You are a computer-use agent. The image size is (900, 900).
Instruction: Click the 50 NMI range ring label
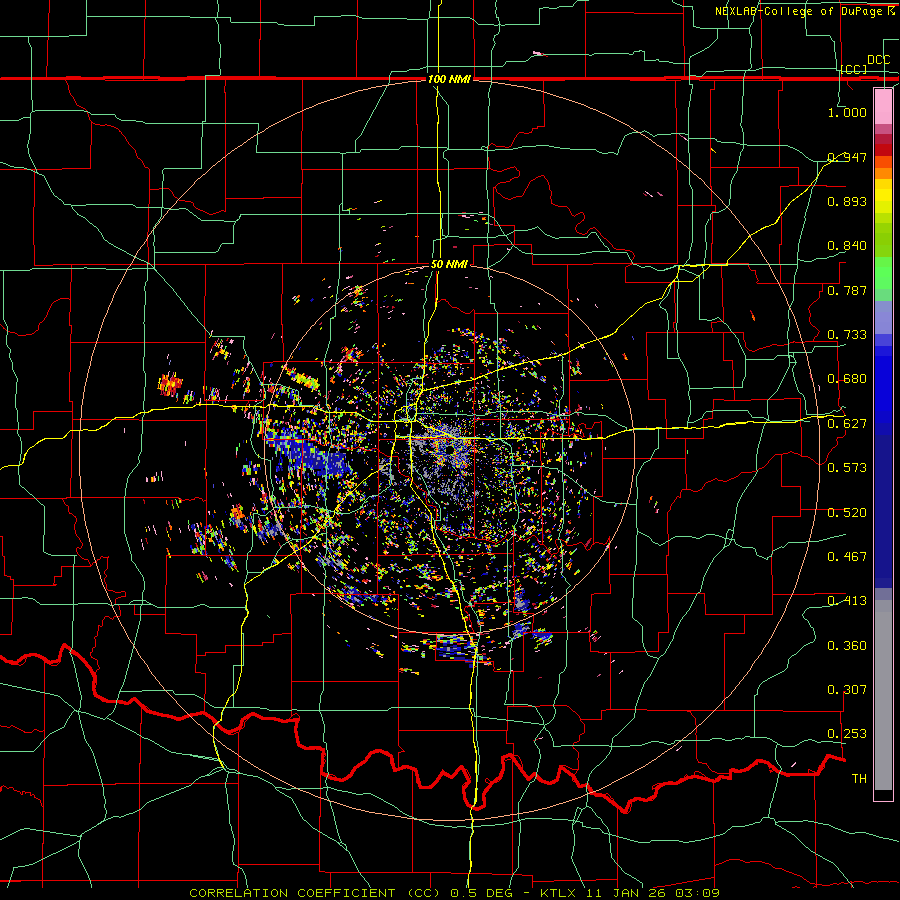449,265
